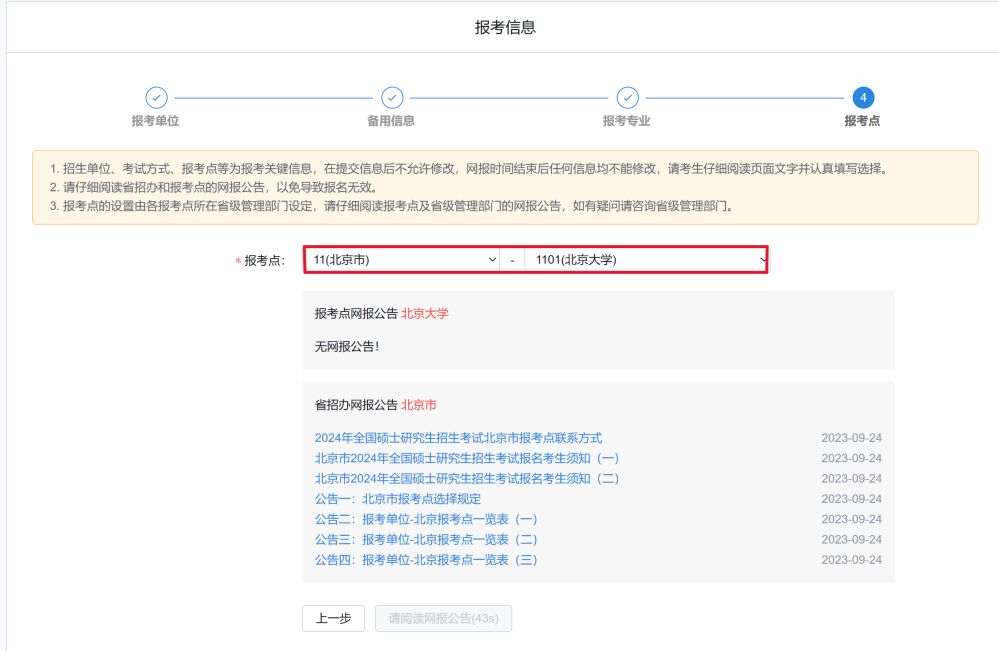
Task: Open 公告一：北京市报考点选择规定
Action: click(397, 499)
